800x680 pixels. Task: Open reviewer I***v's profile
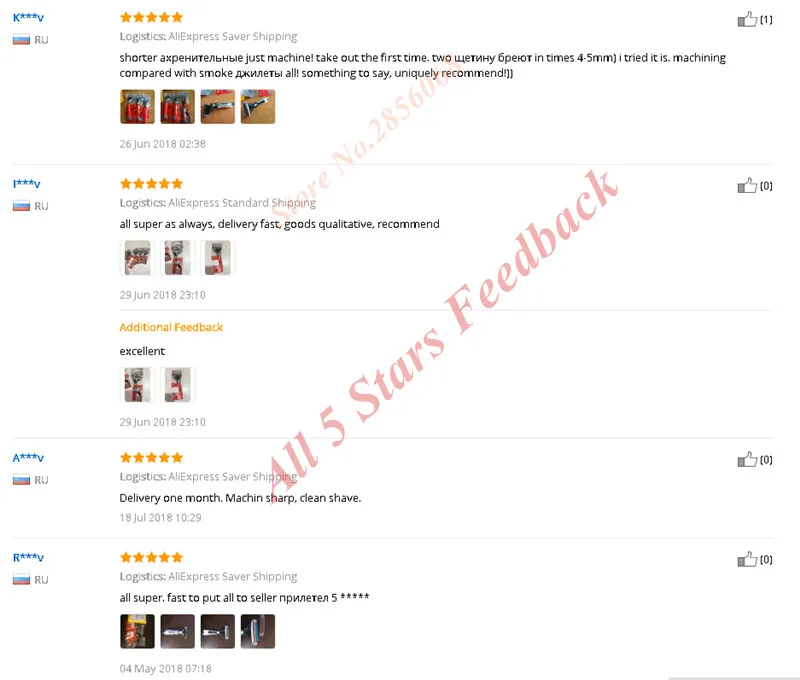tap(27, 184)
